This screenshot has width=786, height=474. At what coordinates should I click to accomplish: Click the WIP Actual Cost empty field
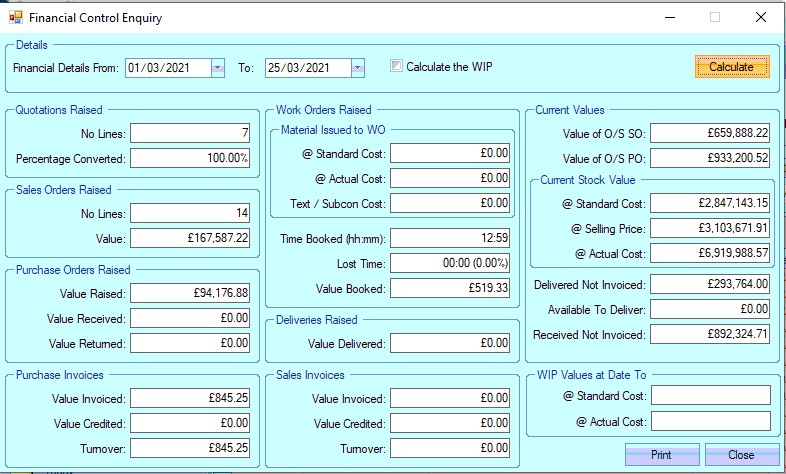(711, 421)
